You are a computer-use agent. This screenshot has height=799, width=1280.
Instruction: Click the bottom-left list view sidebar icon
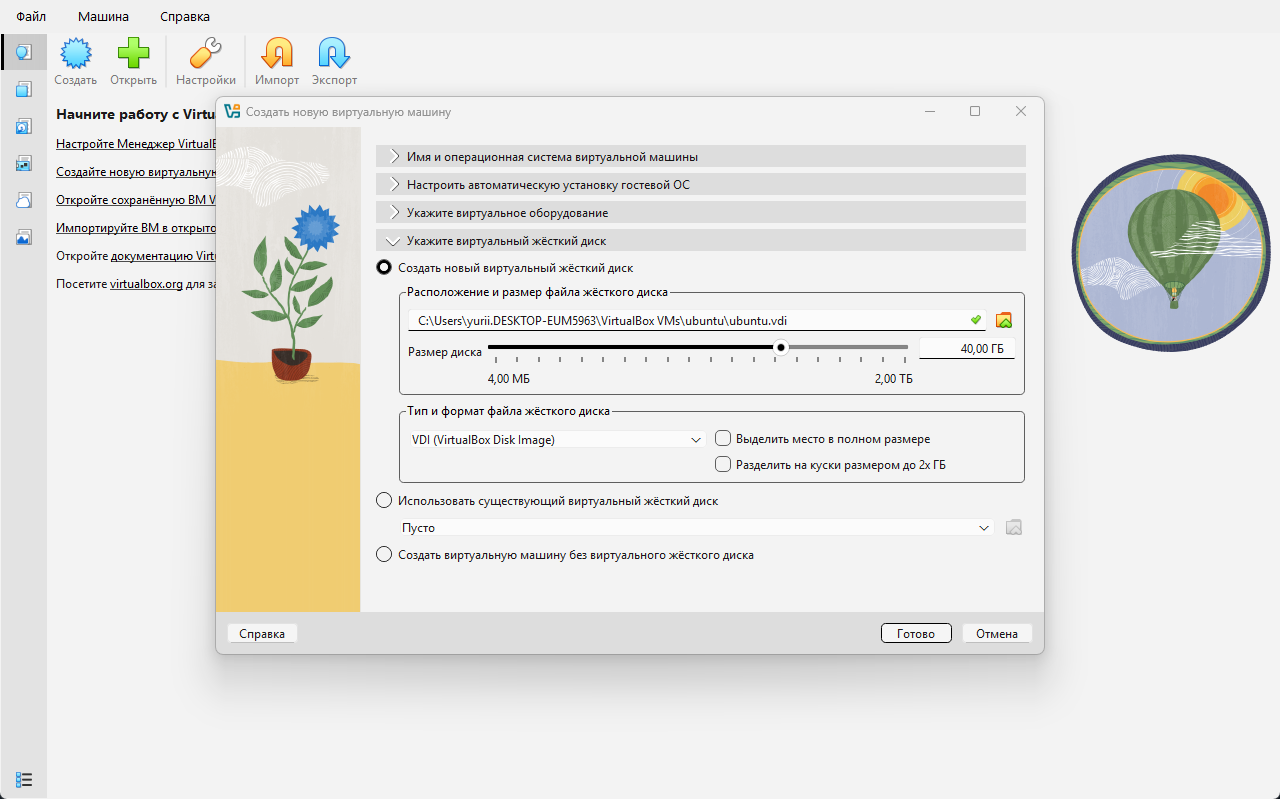point(24,779)
